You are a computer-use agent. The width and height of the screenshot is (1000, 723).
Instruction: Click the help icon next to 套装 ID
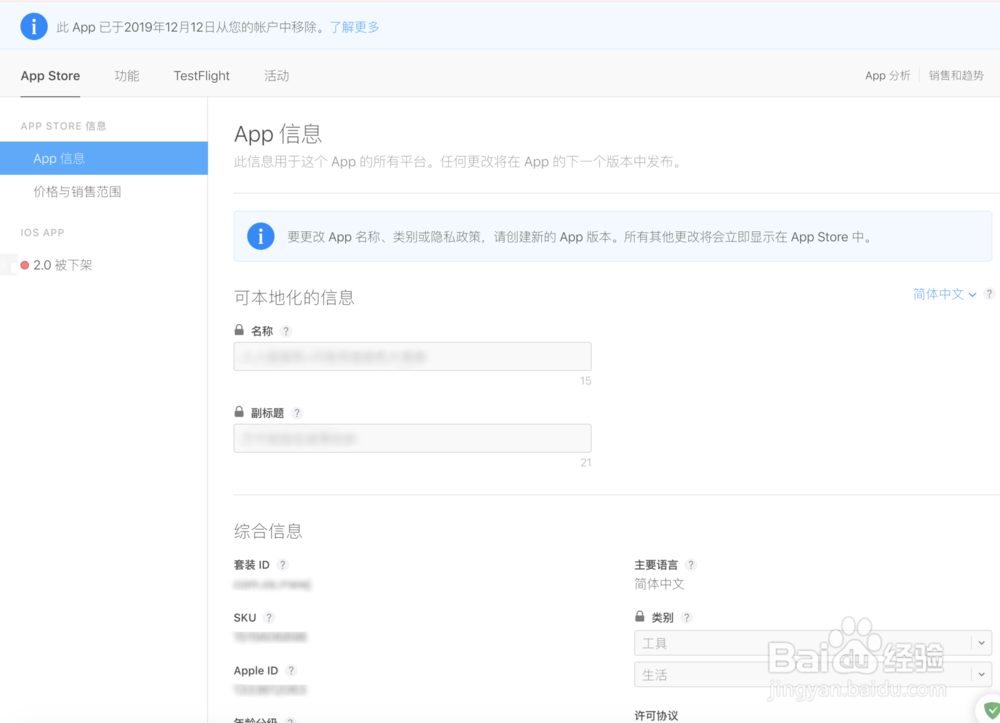coord(283,565)
